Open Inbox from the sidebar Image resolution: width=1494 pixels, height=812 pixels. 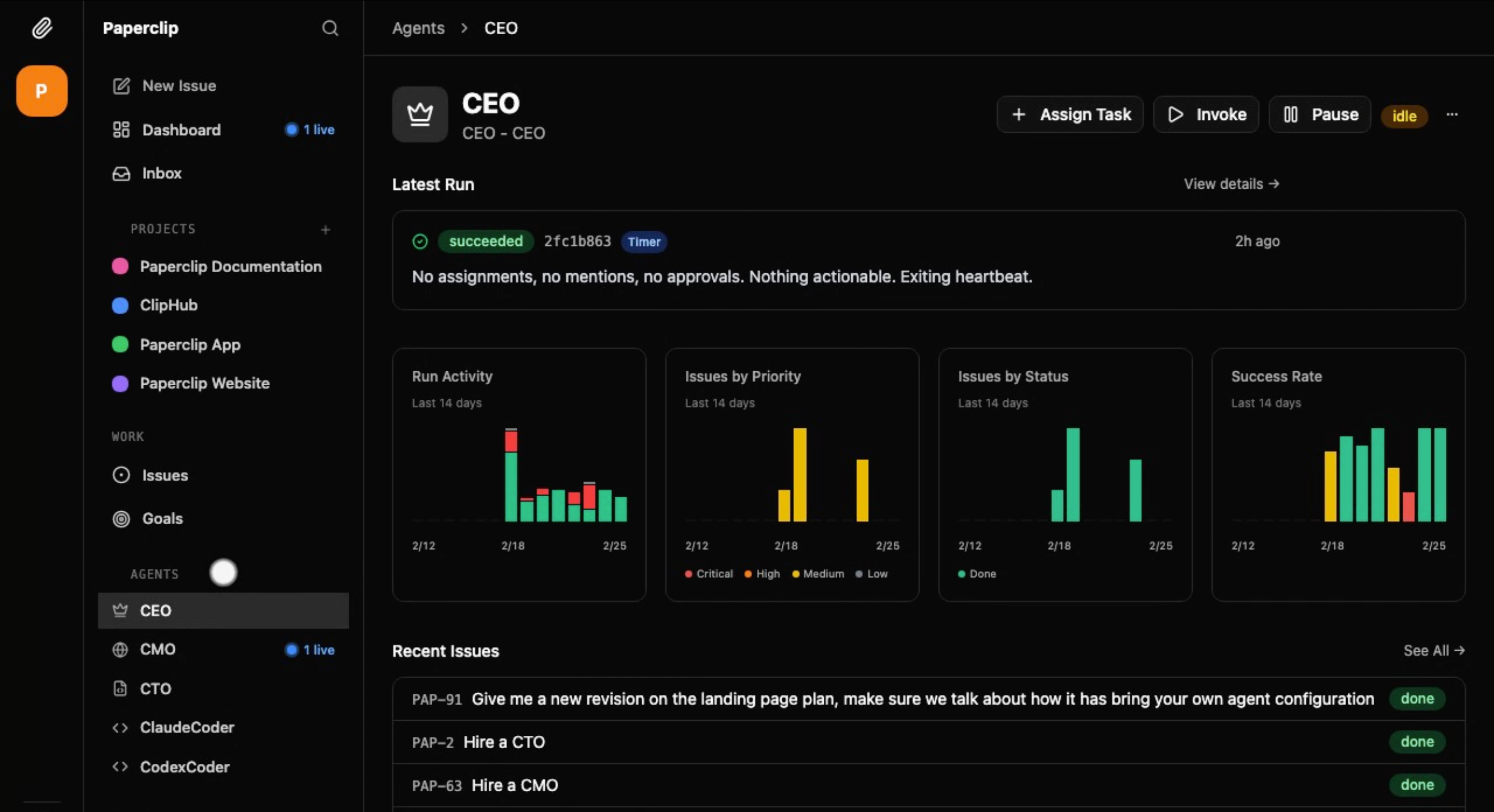tap(161, 173)
